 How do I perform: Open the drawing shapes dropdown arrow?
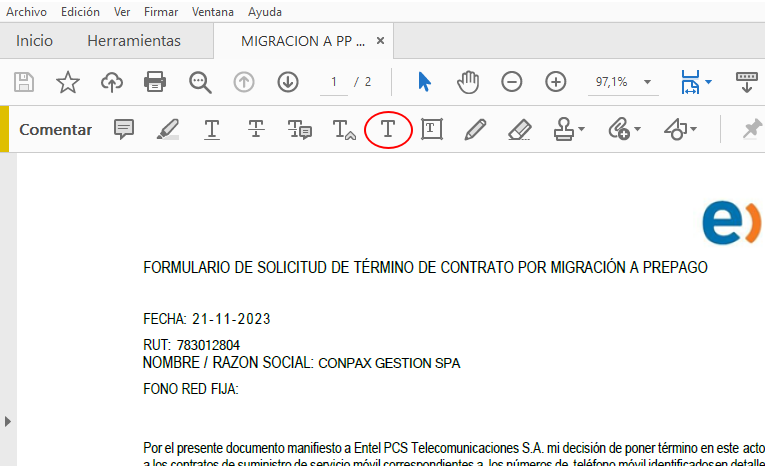pos(693,129)
